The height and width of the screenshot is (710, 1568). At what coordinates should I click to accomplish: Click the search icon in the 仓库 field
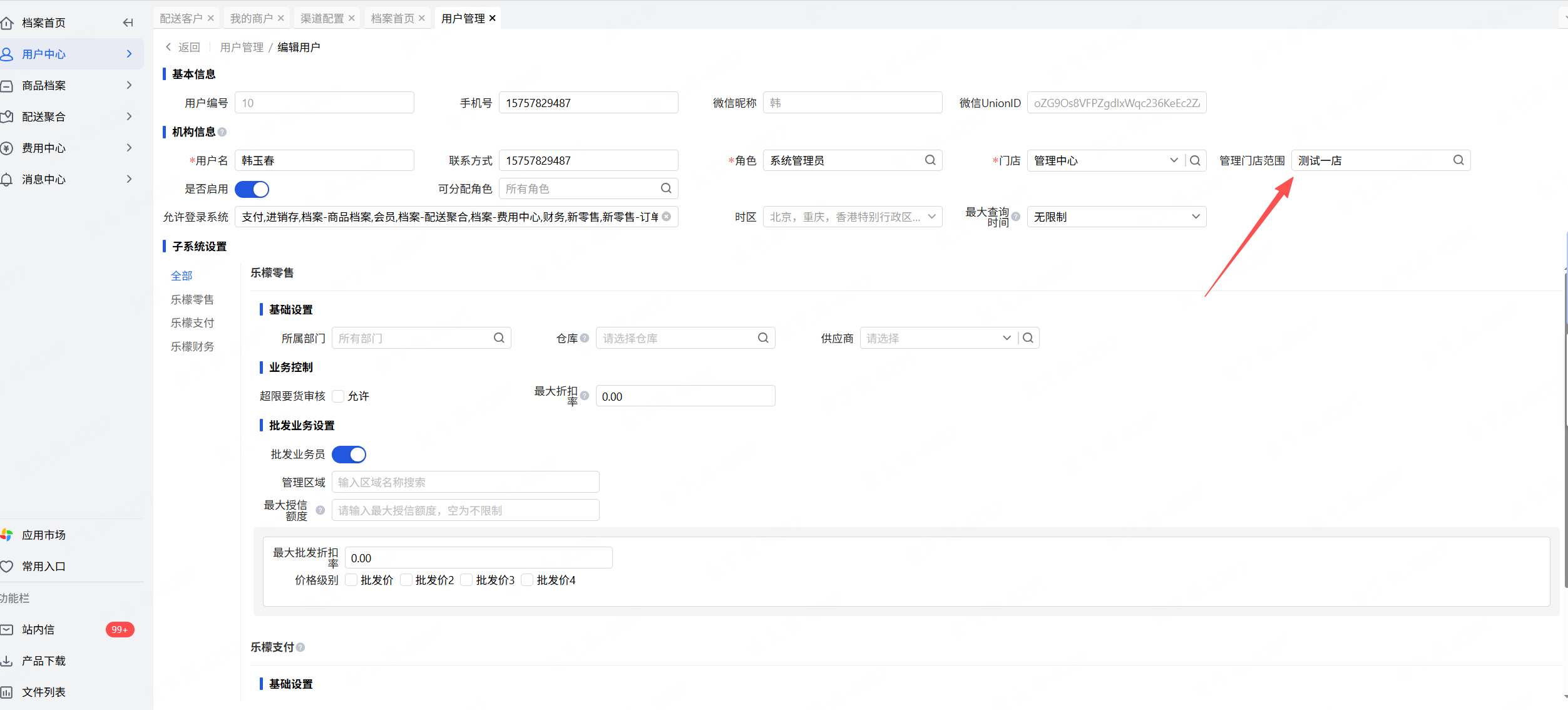[x=763, y=338]
